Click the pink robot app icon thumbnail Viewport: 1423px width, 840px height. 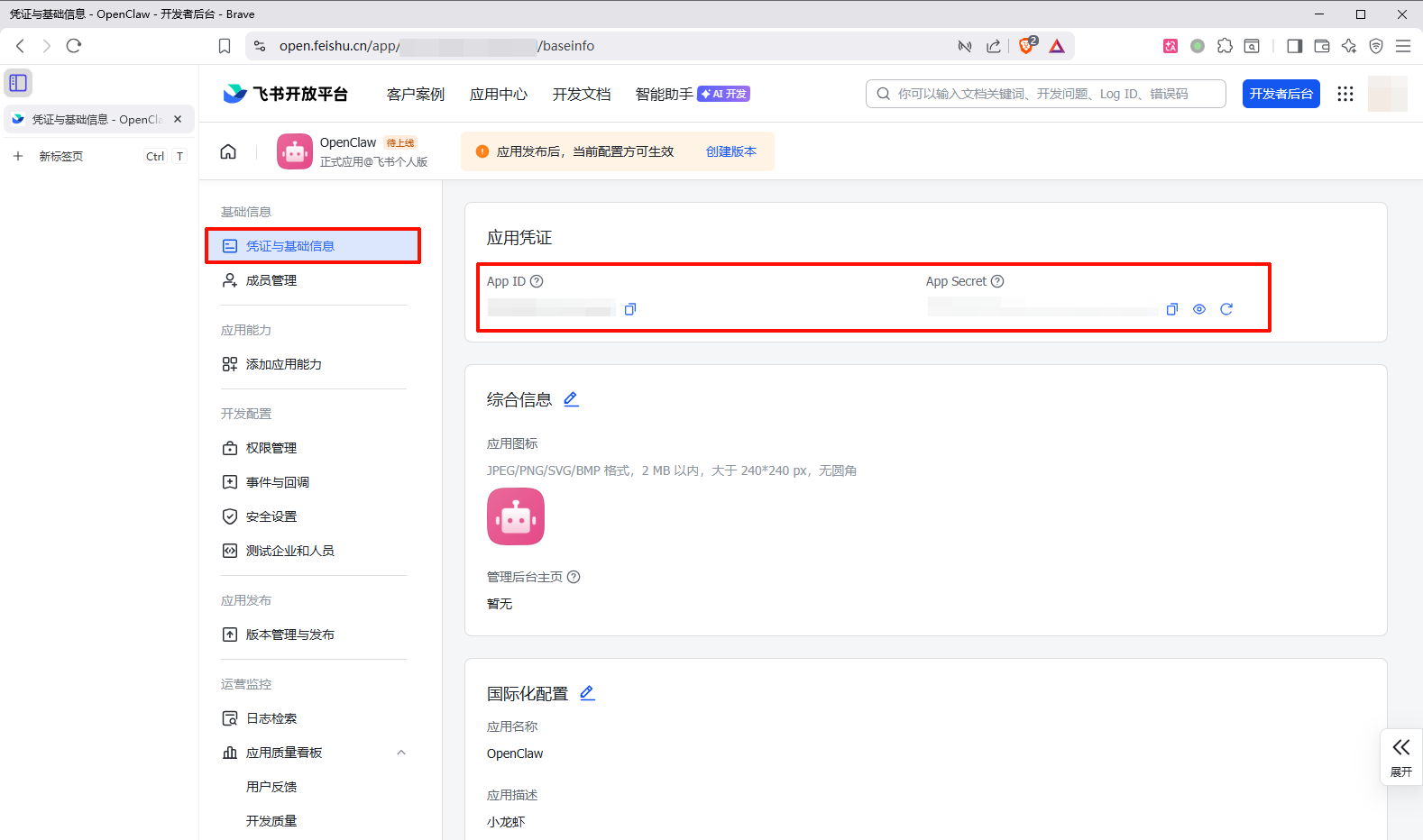tap(516, 516)
